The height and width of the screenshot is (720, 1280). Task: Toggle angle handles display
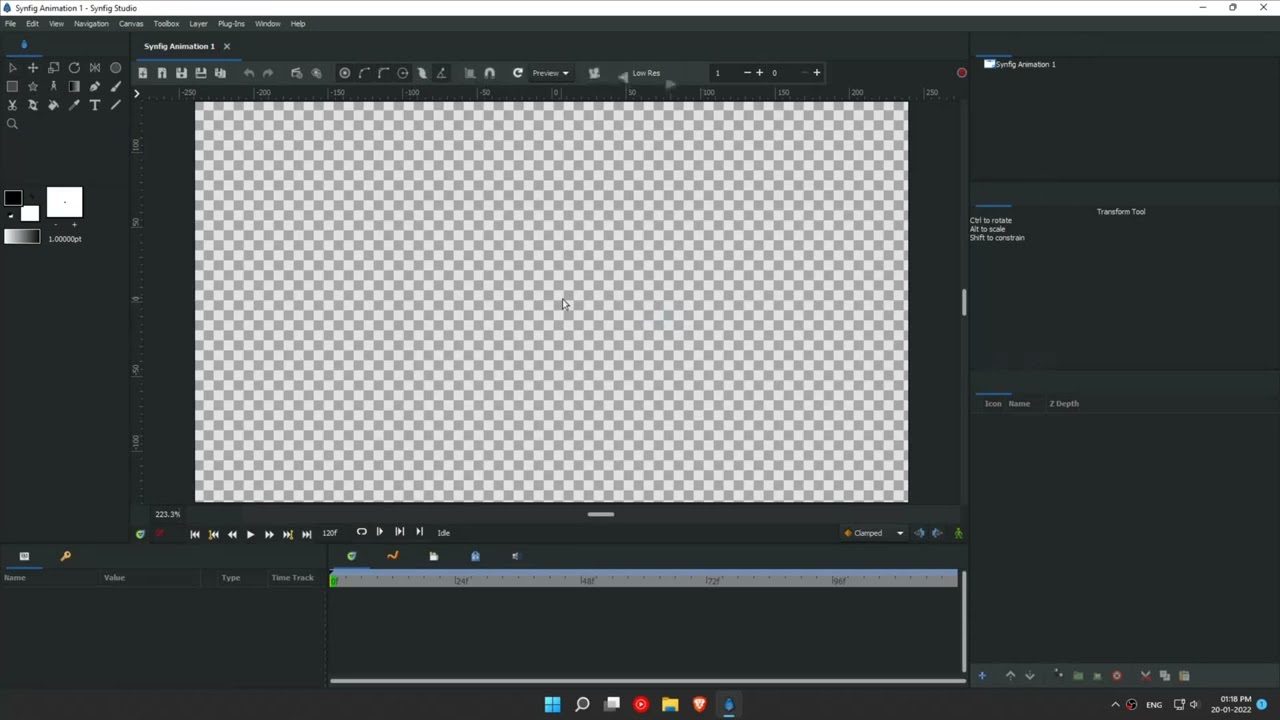click(x=441, y=73)
